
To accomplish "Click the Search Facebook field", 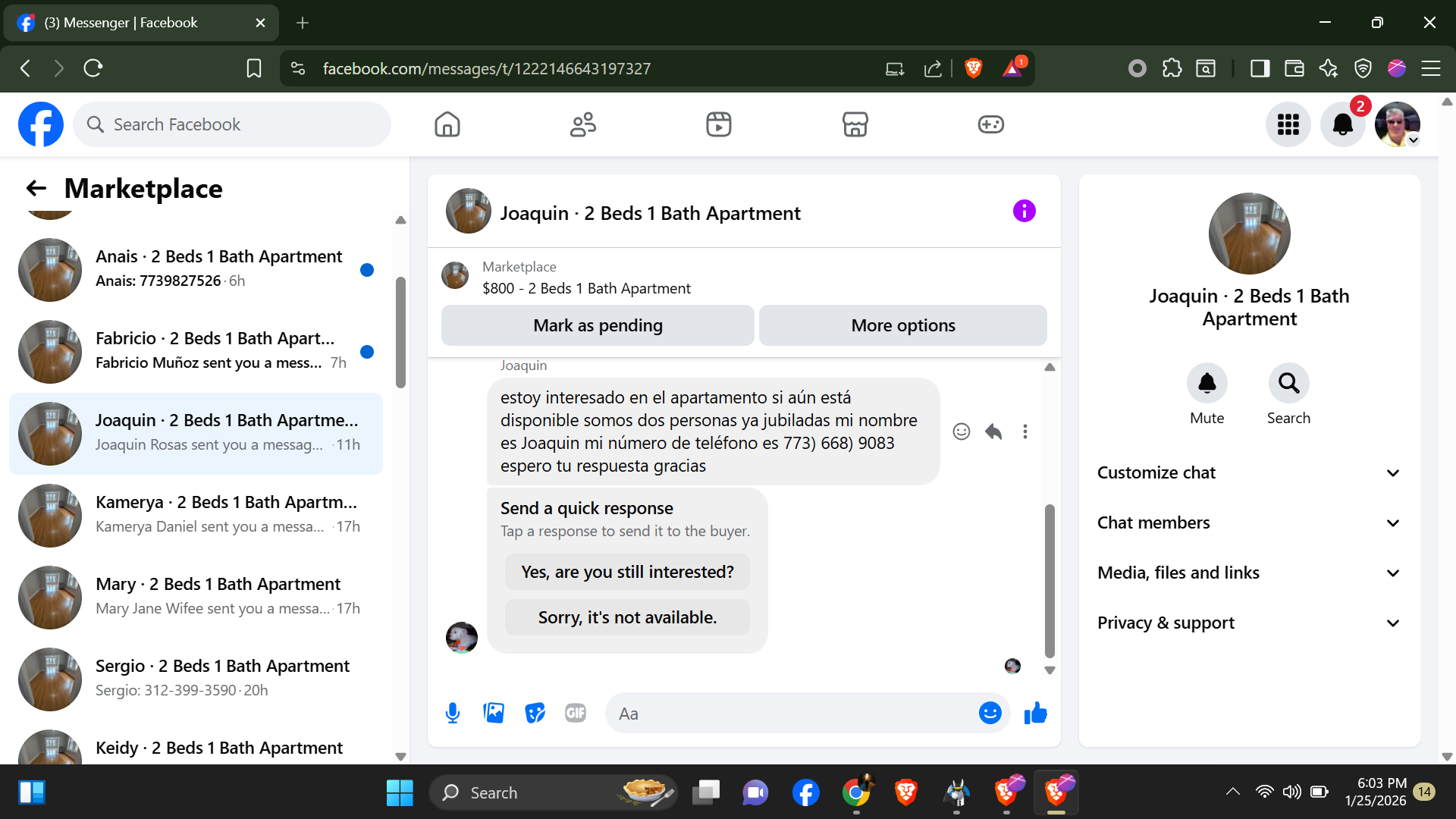I will [232, 124].
